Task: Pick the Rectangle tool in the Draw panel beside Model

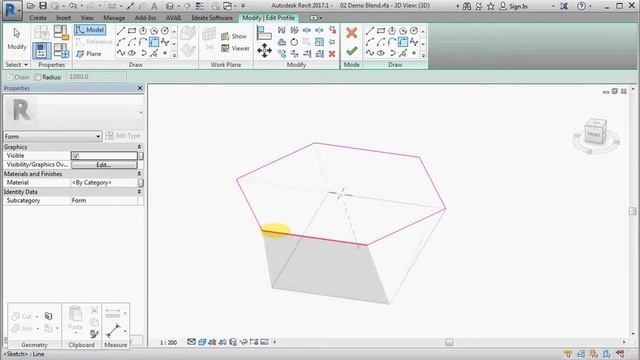Action: click(132, 31)
